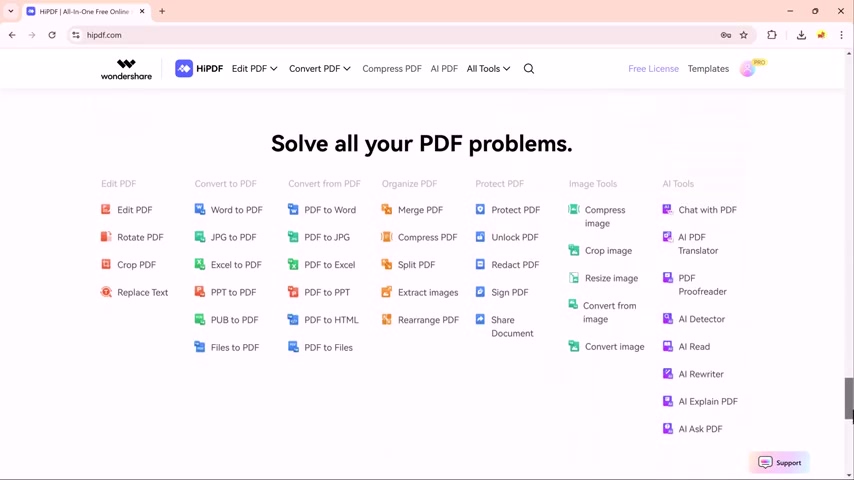Click the Word to PDF icon
Viewport: 854px width, 480px height.
tap(199, 209)
